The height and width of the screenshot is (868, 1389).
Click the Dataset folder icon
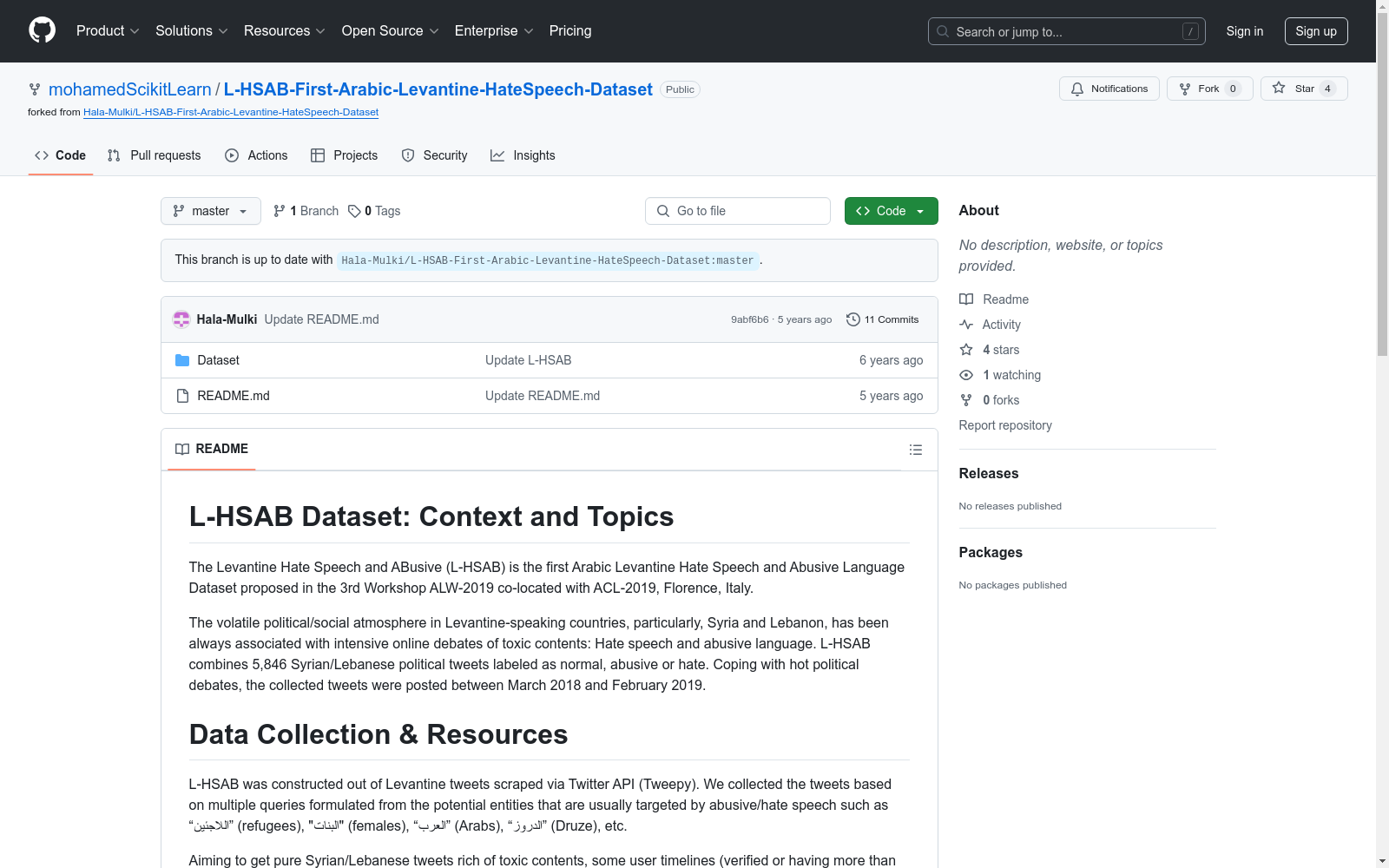point(182,360)
